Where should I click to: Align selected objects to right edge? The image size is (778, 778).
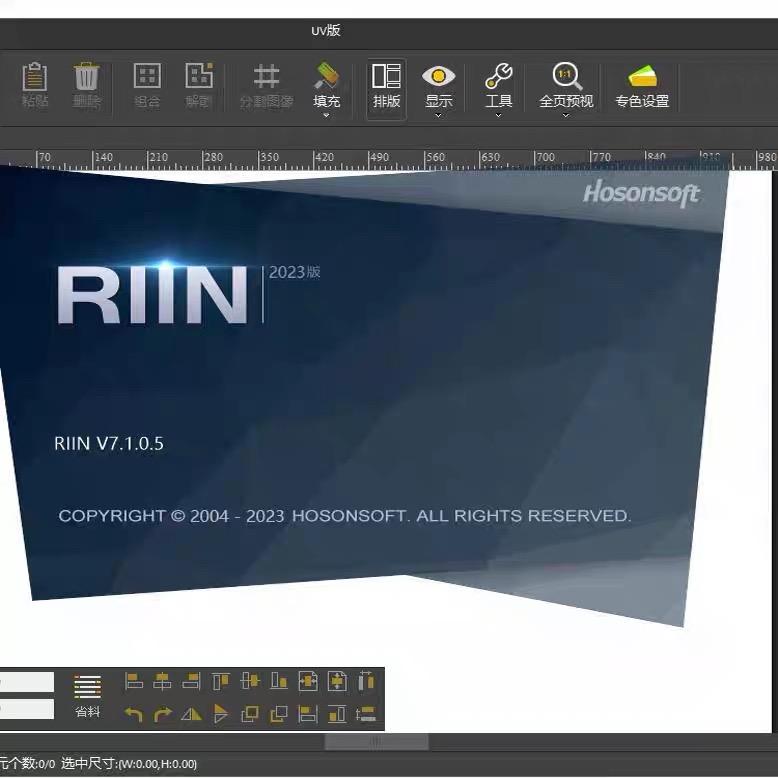[x=191, y=681]
